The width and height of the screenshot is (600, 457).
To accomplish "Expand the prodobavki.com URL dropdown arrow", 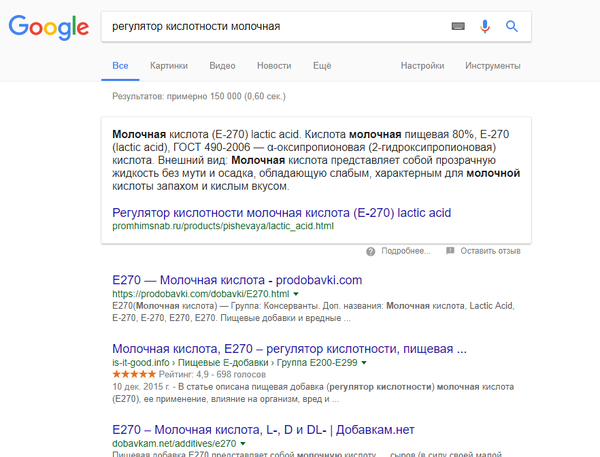I will click(x=296, y=294).
